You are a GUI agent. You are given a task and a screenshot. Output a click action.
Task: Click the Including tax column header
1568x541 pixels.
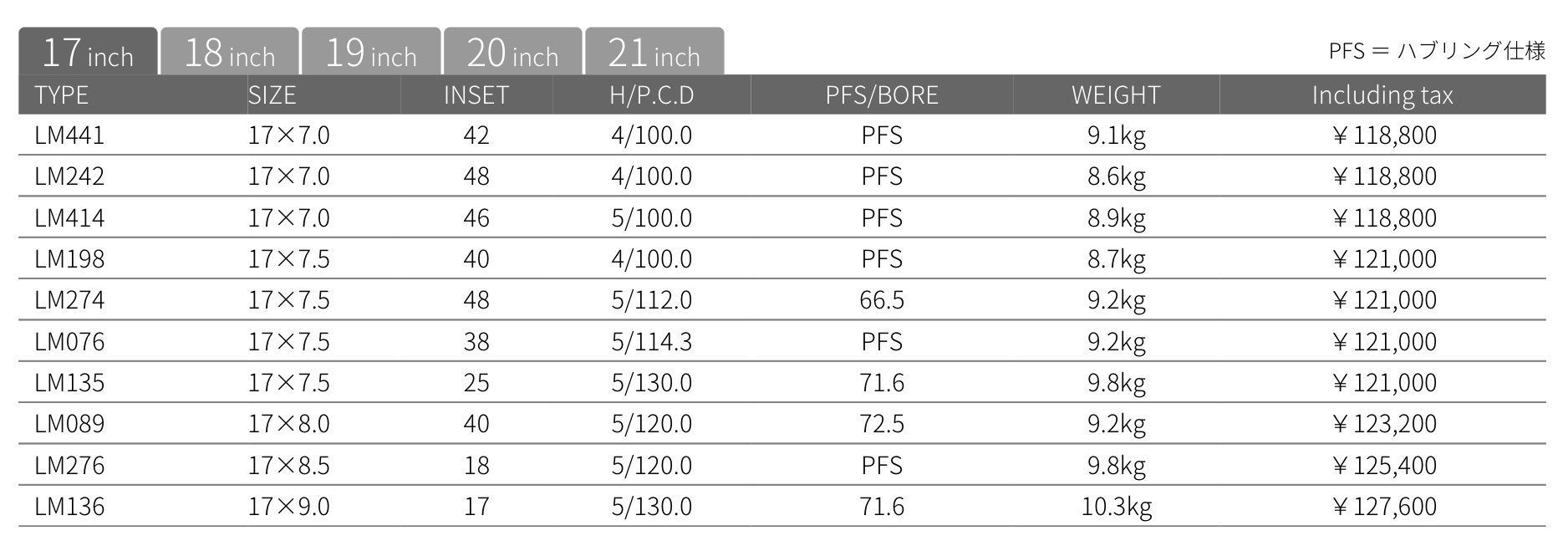click(1382, 94)
